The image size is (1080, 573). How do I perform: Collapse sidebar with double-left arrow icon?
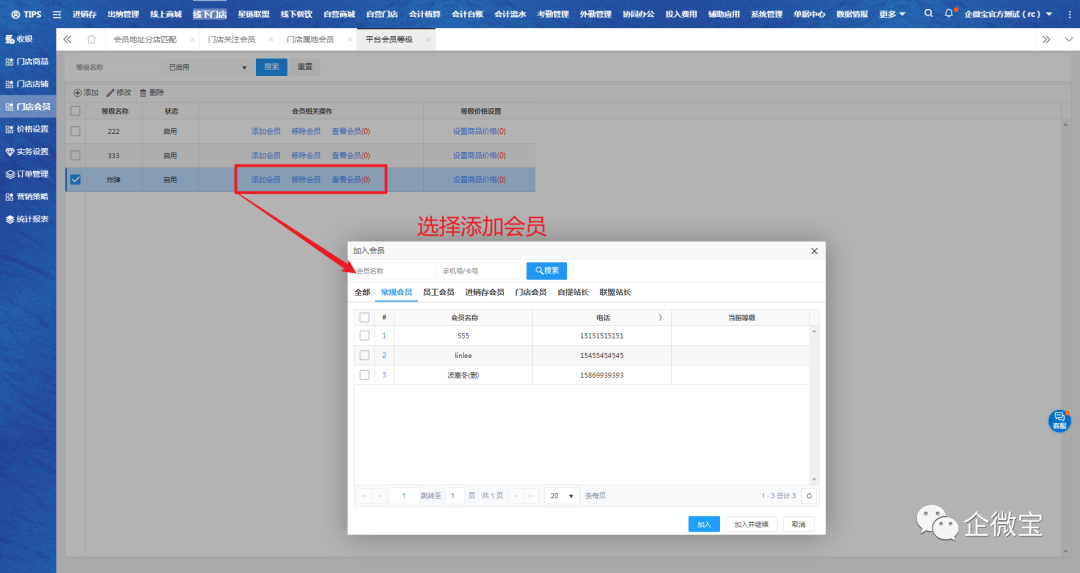(67, 39)
